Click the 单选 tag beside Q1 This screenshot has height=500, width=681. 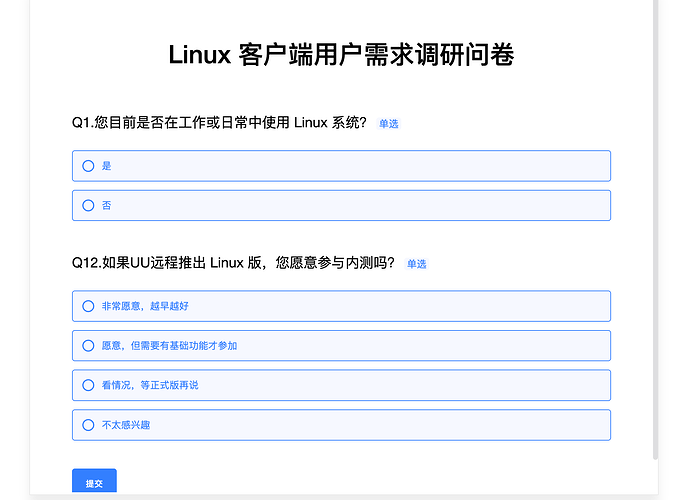click(389, 124)
